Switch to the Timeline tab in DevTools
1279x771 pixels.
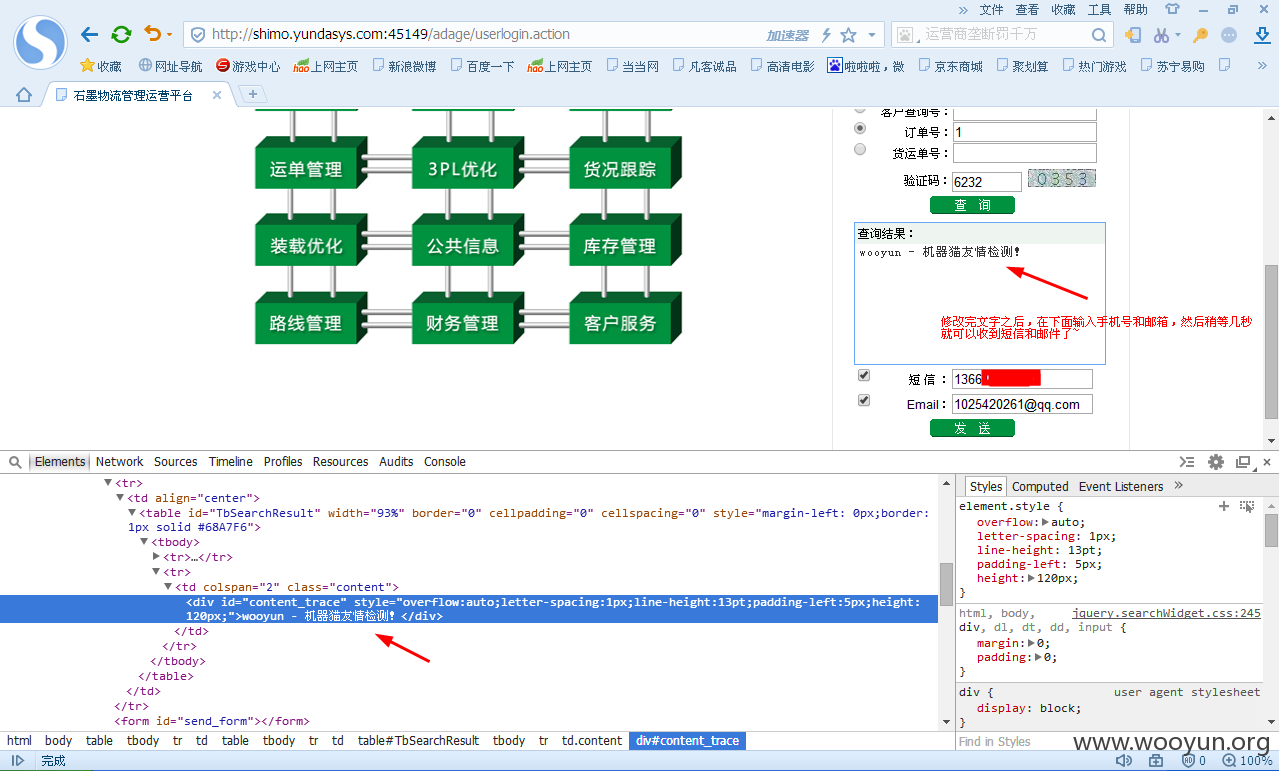pos(231,462)
